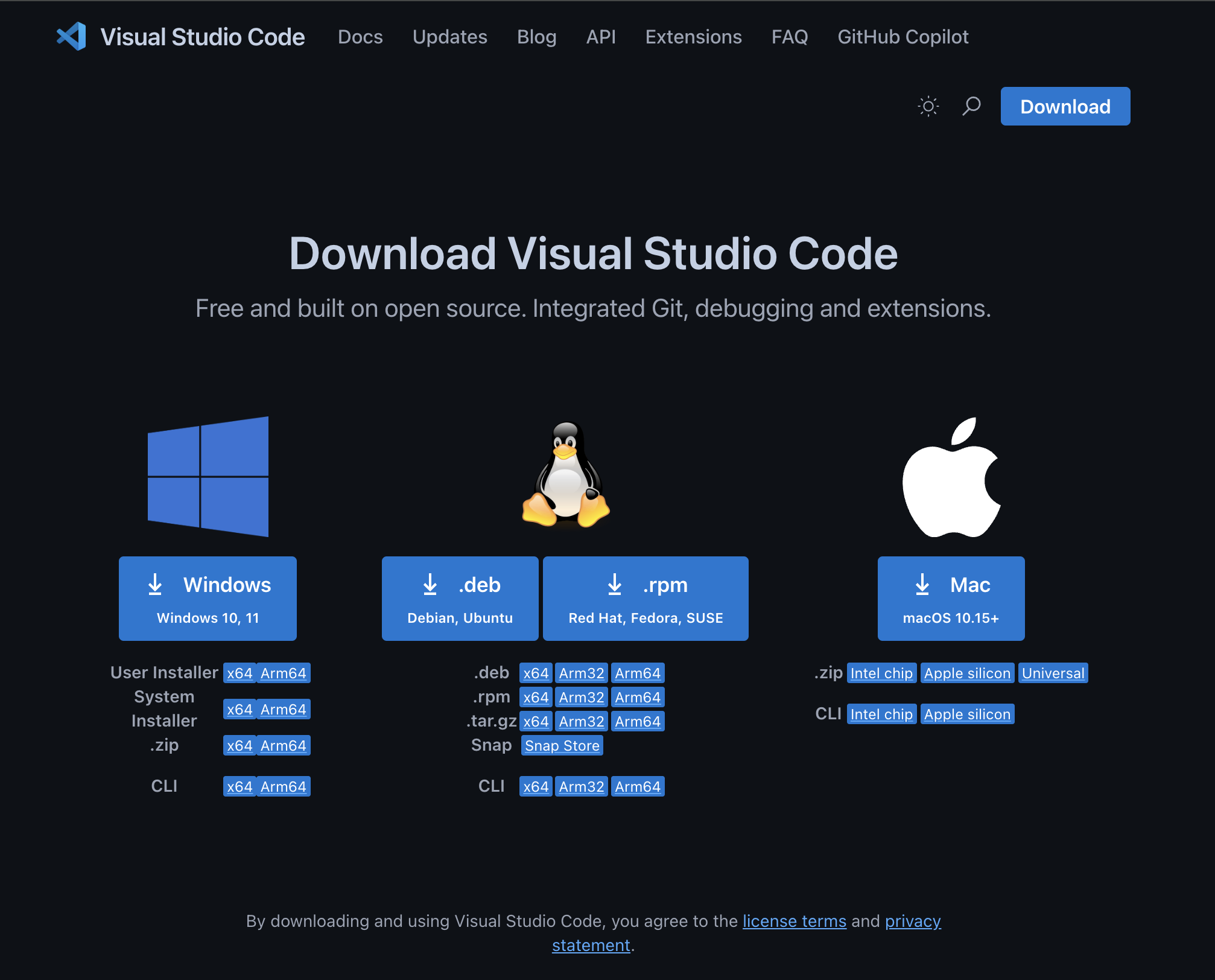Screen dimensions: 1215x980
Task: Select Linux .tar.gz Arm64 link
Action: pos(638,721)
